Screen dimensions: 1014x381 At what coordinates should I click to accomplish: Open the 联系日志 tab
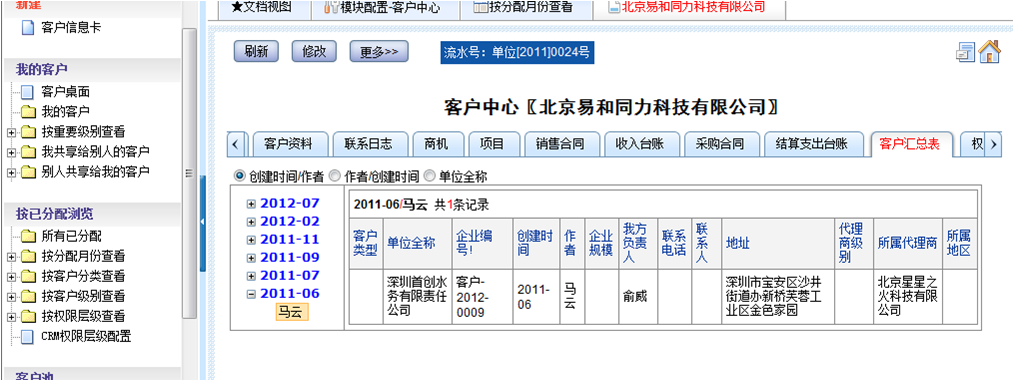coord(368,144)
